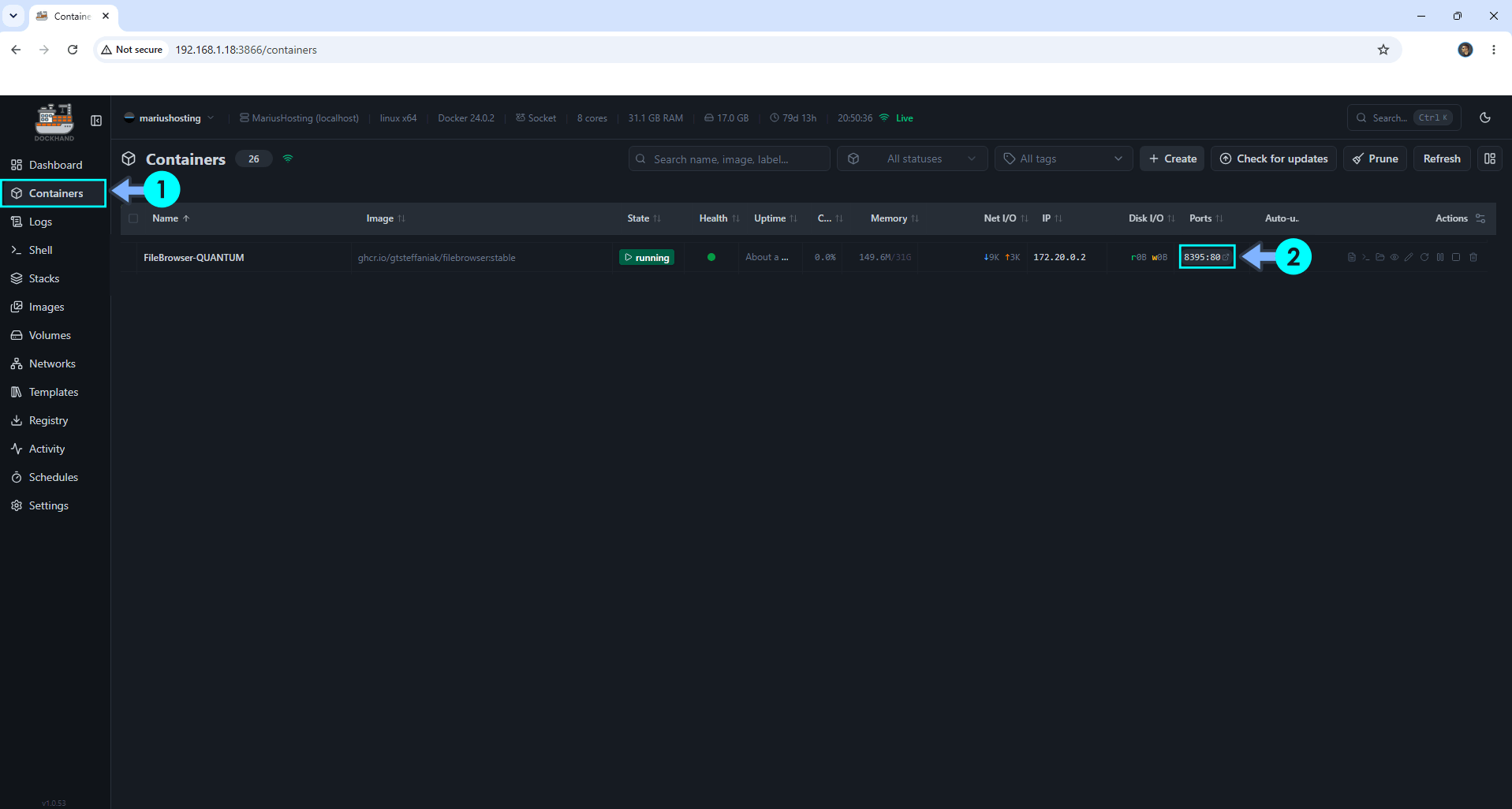Open terminal icon in FileBrowser-QUANTUM row

tap(1365, 257)
